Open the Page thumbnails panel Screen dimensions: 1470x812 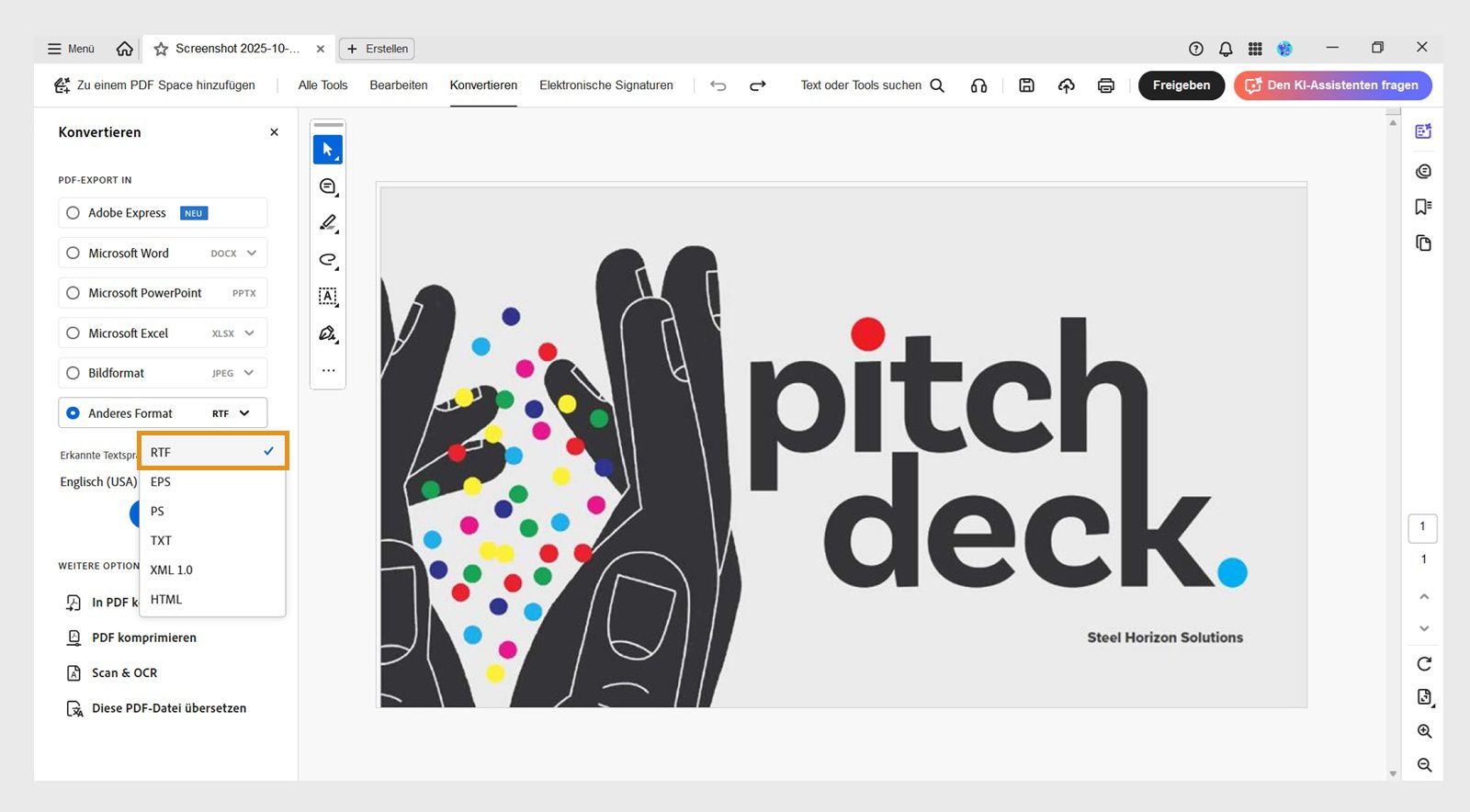[1423, 243]
